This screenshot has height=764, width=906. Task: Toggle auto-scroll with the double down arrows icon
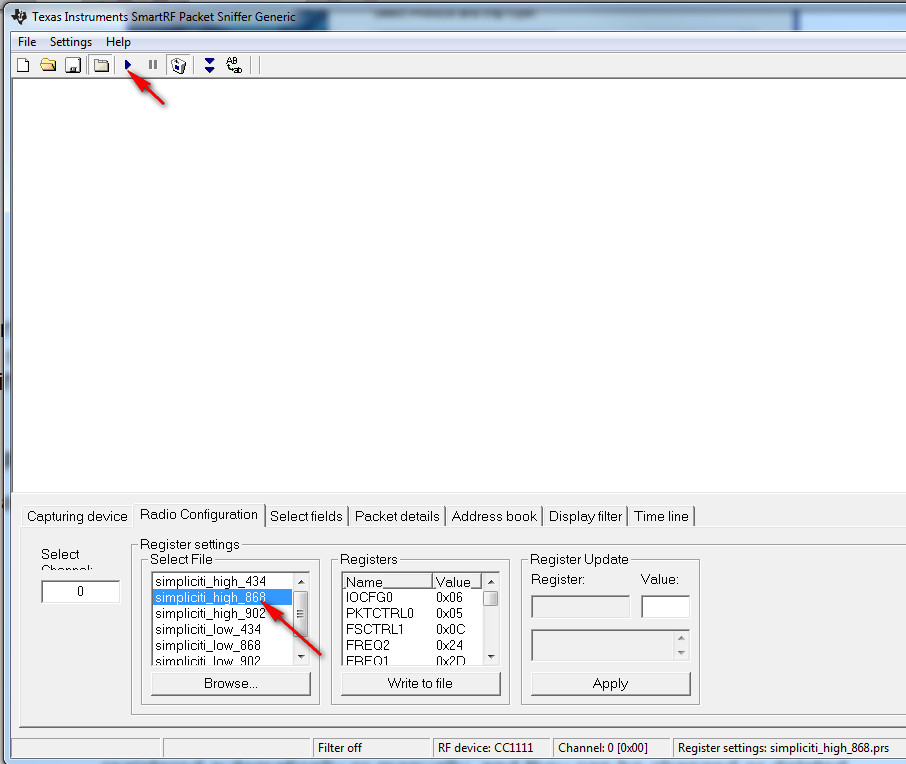pos(210,65)
